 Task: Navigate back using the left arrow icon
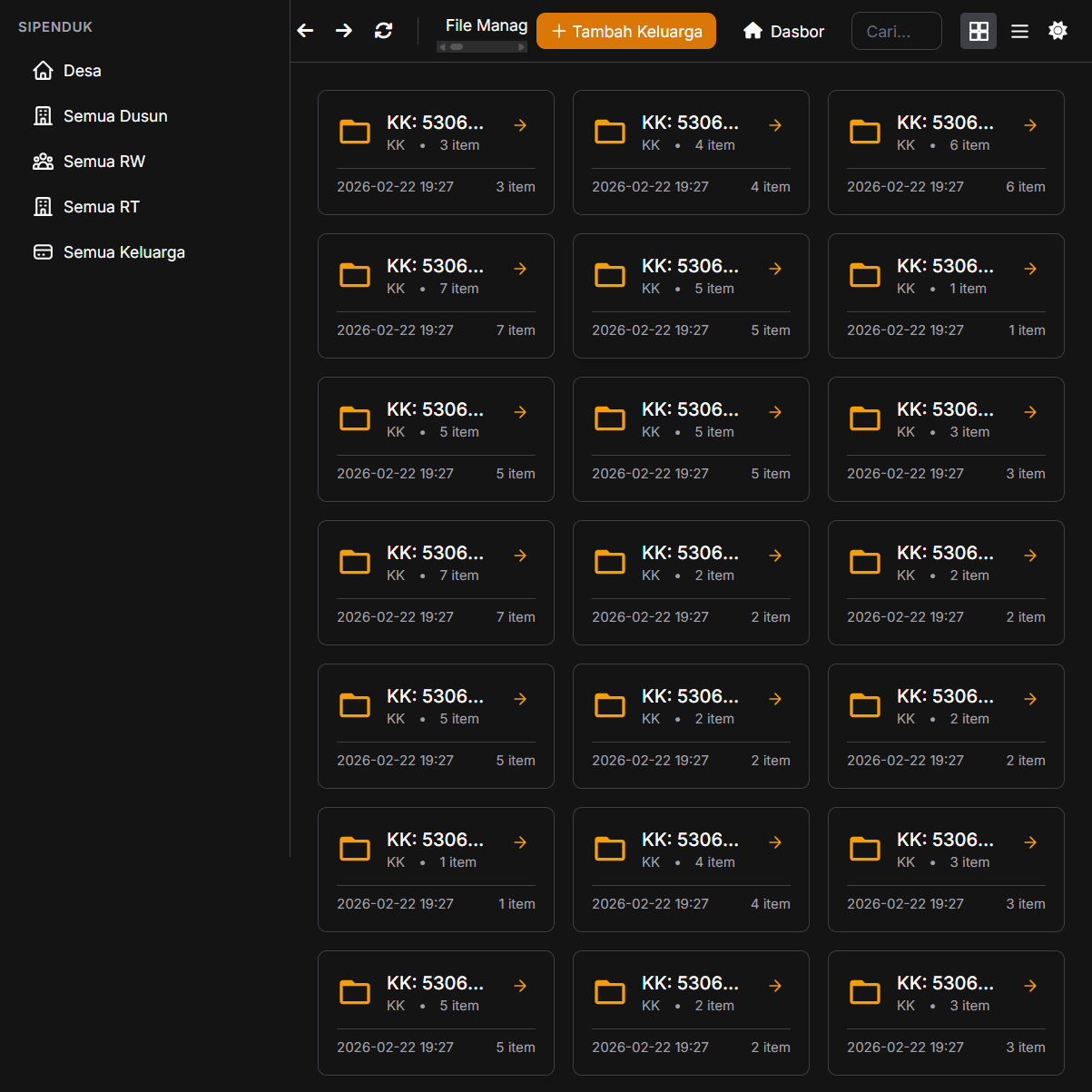click(x=305, y=30)
